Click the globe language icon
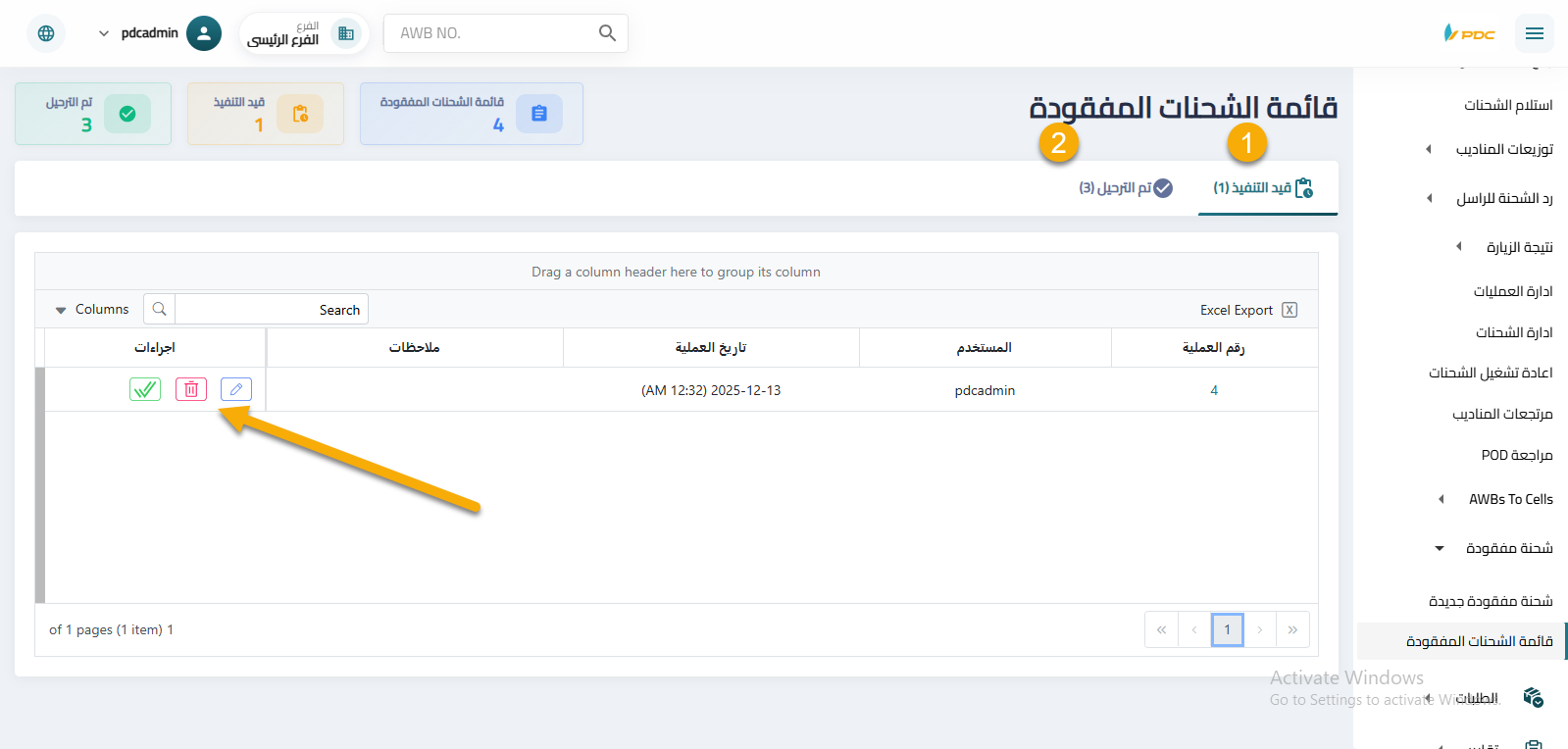1568x749 pixels. [46, 33]
